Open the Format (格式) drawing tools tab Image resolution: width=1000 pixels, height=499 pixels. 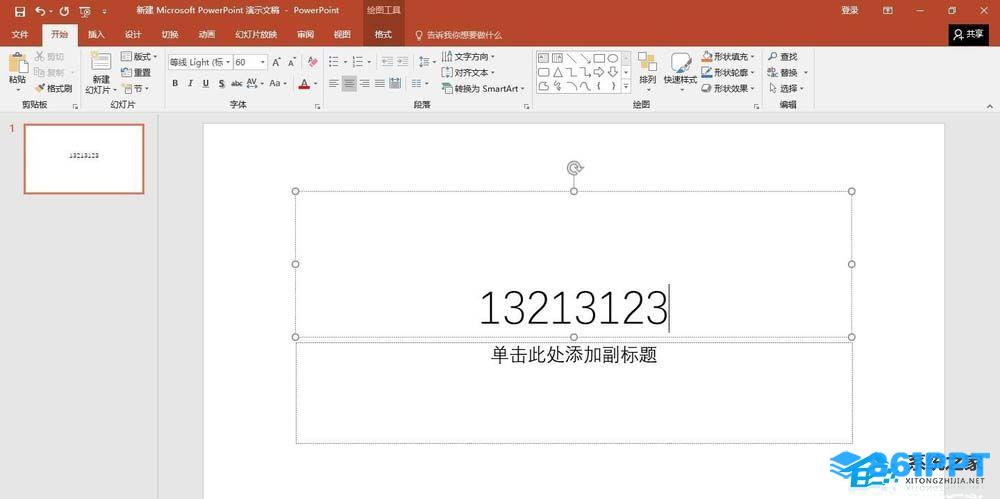click(x=383, y=34)
